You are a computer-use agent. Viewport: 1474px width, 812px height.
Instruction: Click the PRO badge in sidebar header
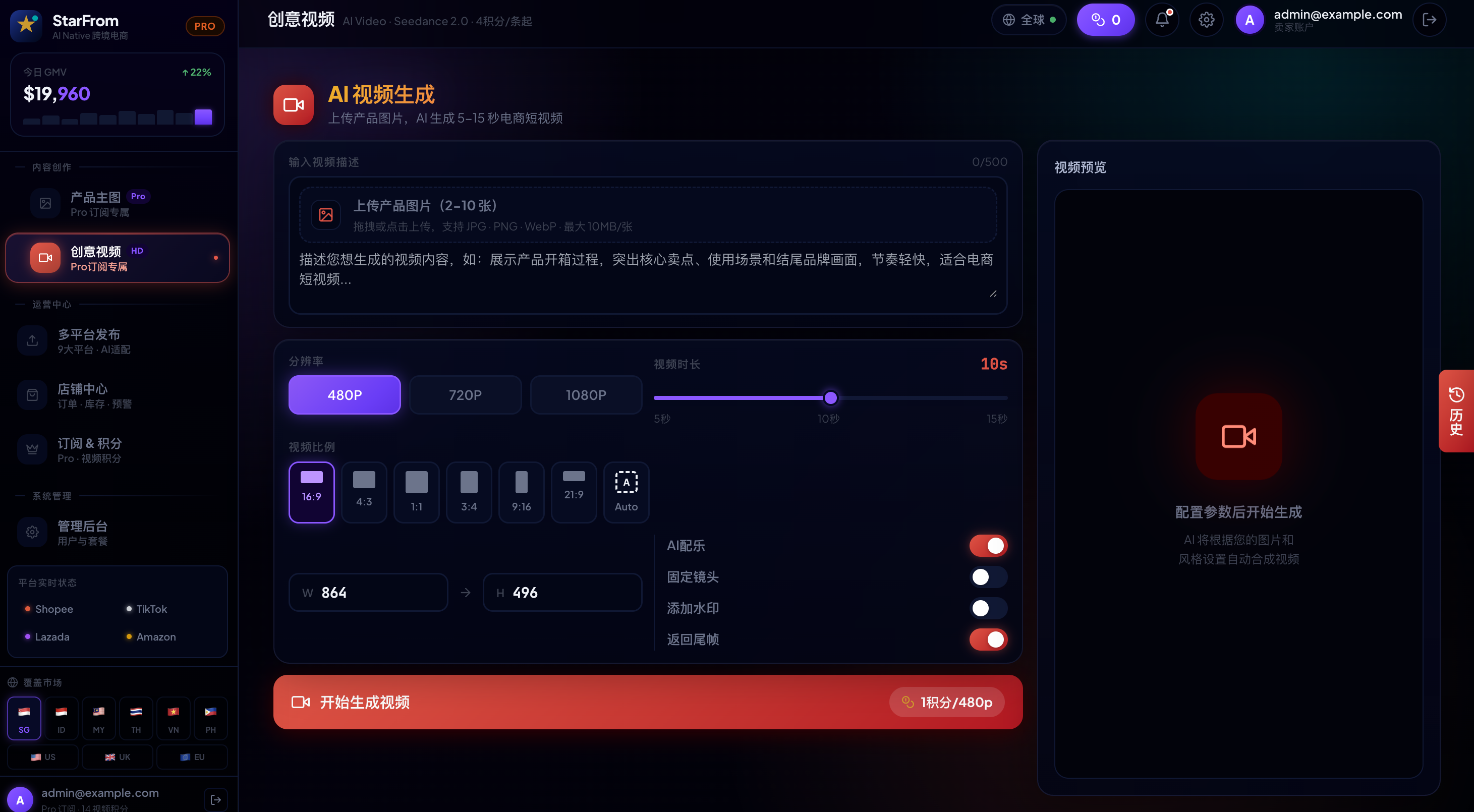(205, 26)
